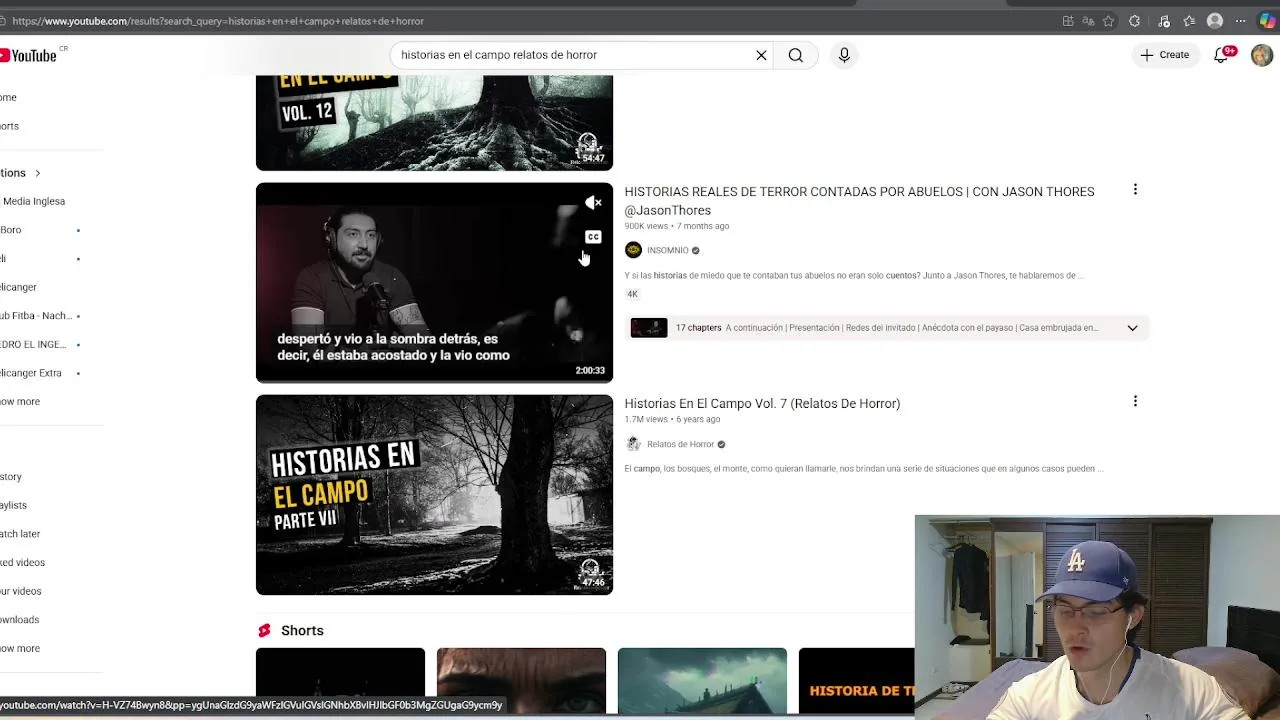Click the '900K views' metadata text
Viewport: 1280px width, 720px height.
click(x=646, y=226)
